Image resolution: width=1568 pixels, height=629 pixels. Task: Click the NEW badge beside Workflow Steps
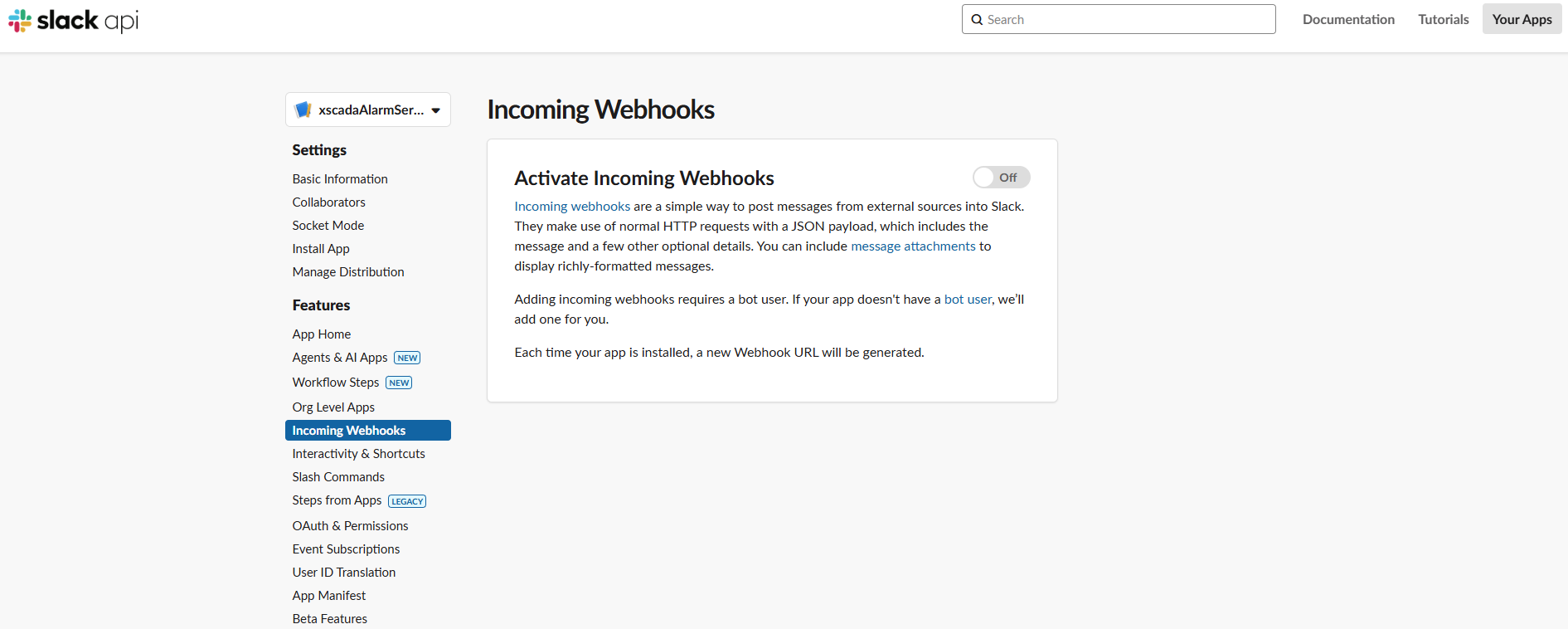click(399, 383)
